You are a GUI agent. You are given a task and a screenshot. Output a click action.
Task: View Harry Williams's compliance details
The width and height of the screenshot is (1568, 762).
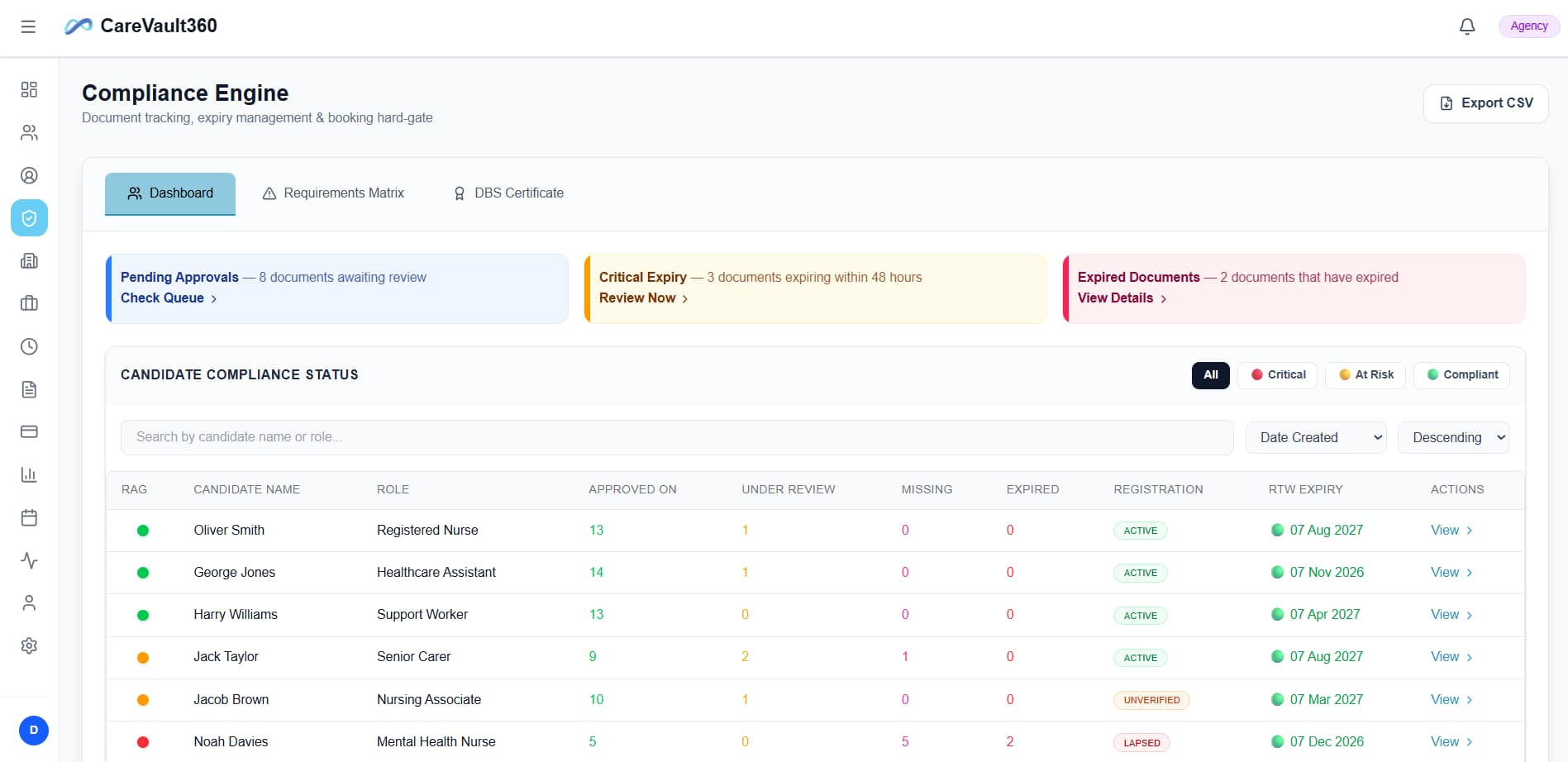coord(1451,615)
